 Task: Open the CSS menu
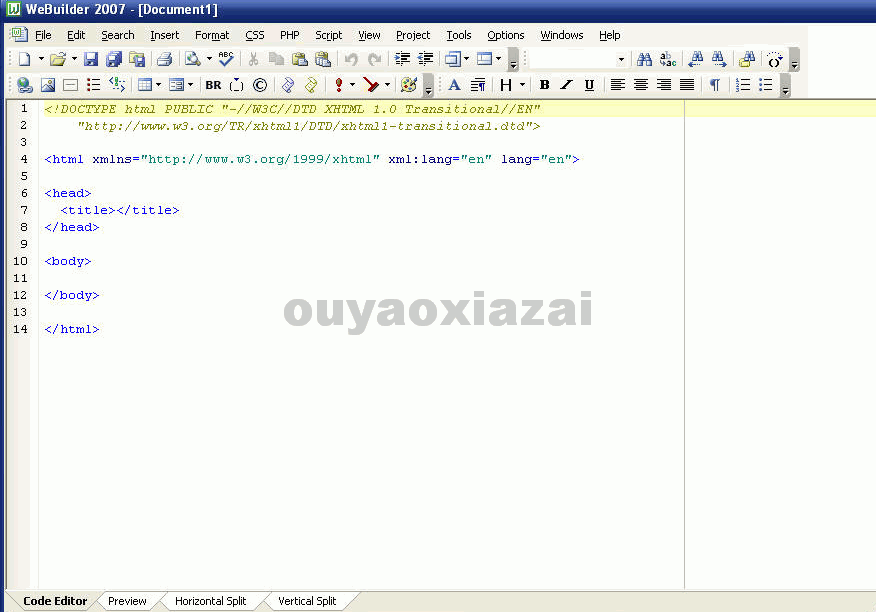(x=255, y=35)
